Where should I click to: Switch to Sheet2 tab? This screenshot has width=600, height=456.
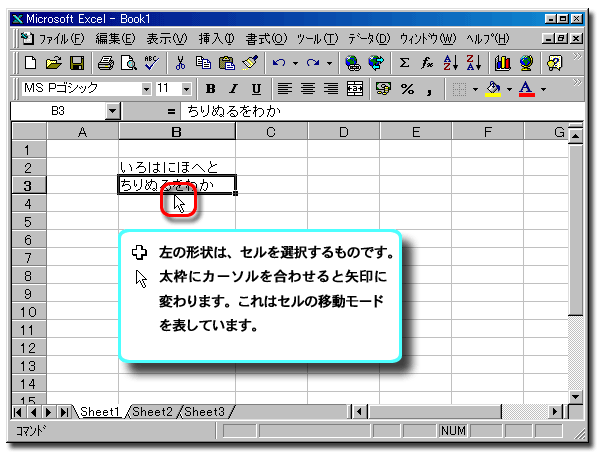pyautogui.click(x=152, y=412)
